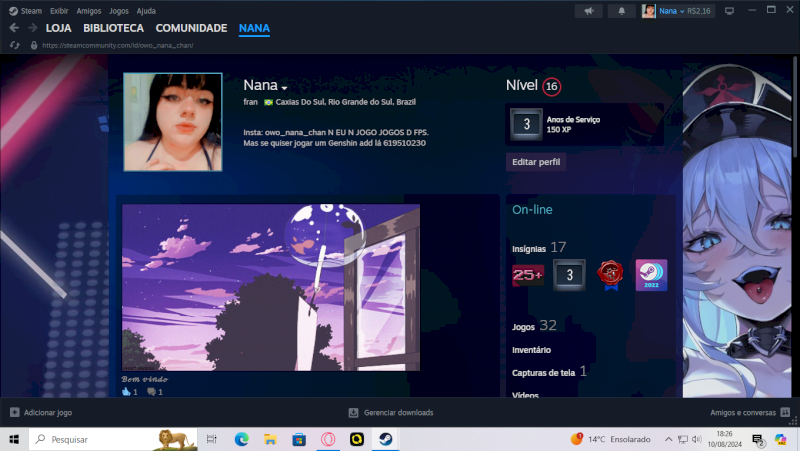Open the Steam 2022 replay badge
Image resolution: width=800 pixels, height=451 pixels.
click(651, 275)
